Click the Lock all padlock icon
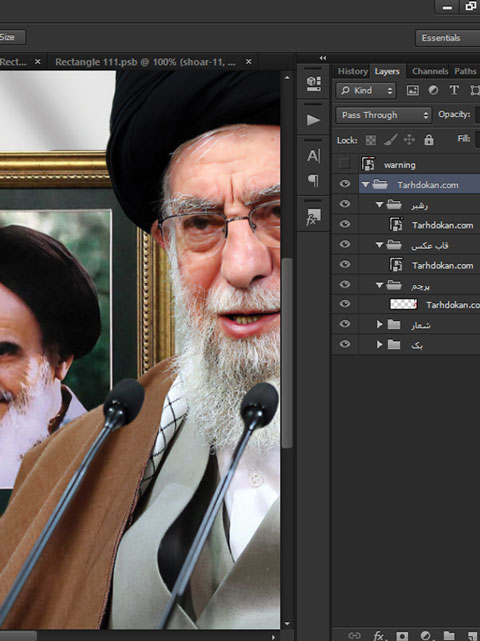Viewport: 480px width, 641px height. (428, 140)
